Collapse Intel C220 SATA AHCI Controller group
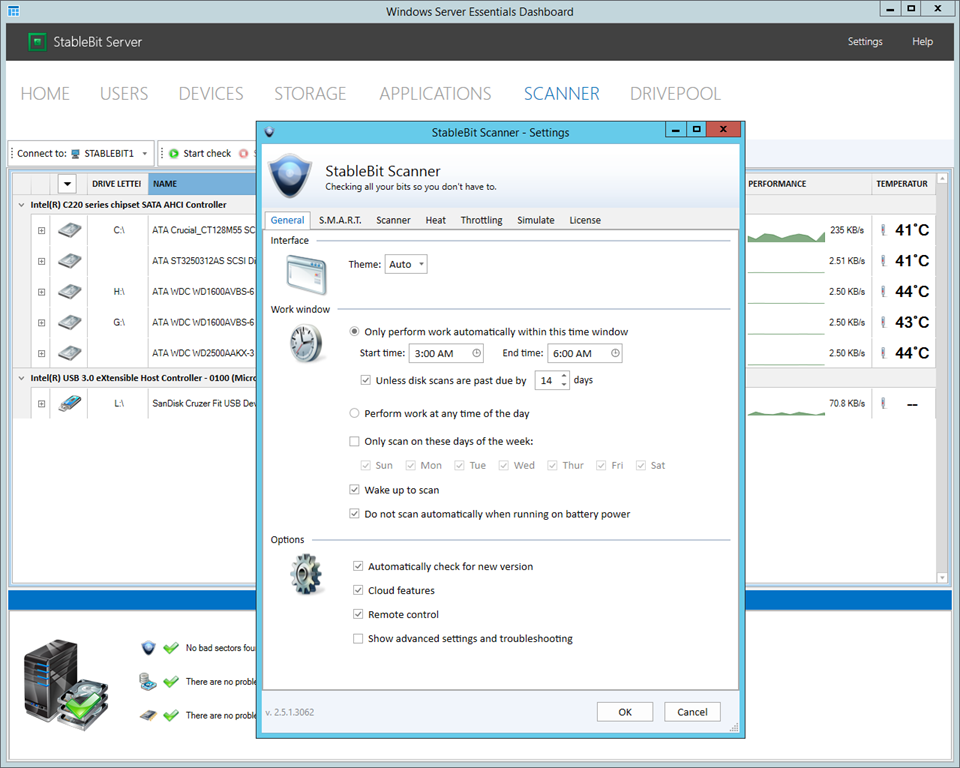The width and height of the screenshot is (960, 768). coord(21,205)
